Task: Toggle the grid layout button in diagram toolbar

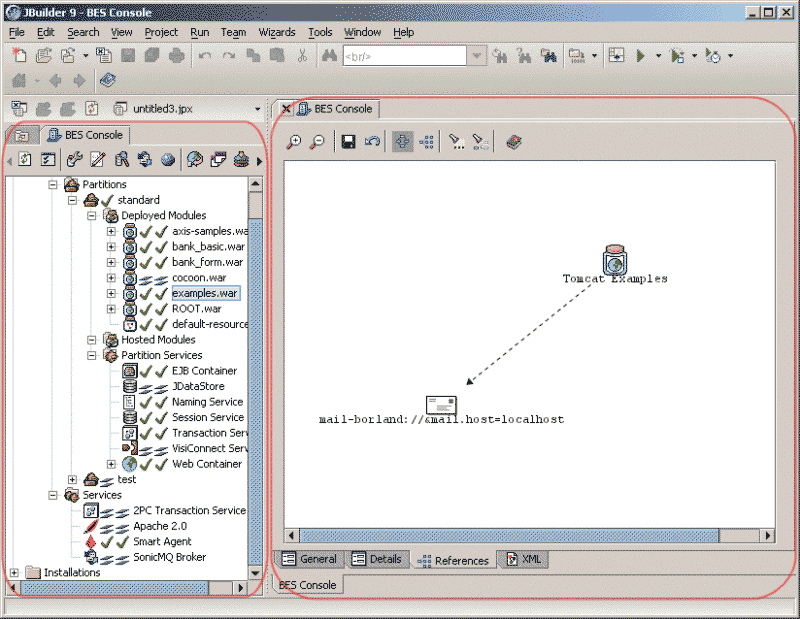Action: tap(426, 143)
